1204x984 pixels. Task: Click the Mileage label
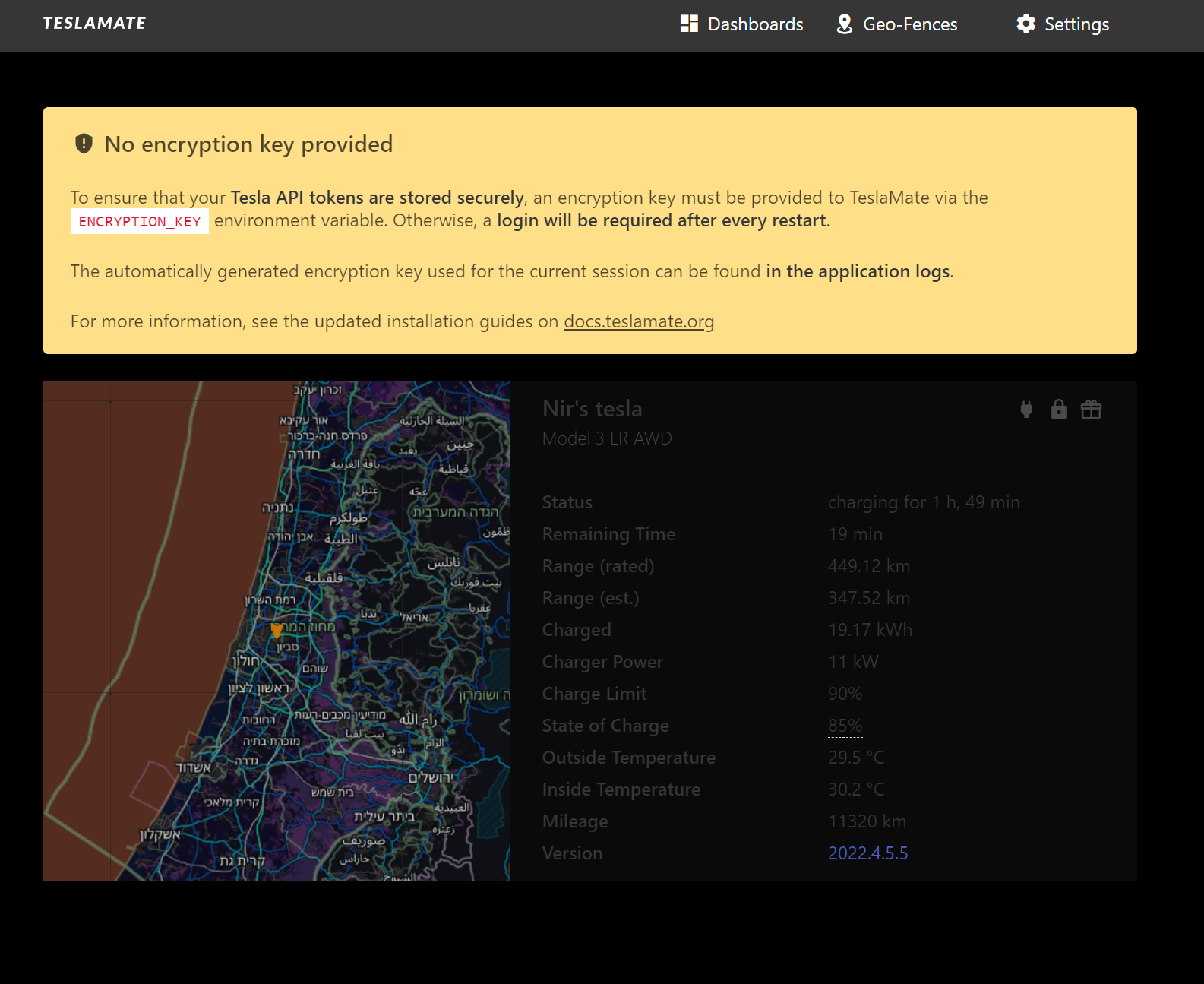point(575,821)
